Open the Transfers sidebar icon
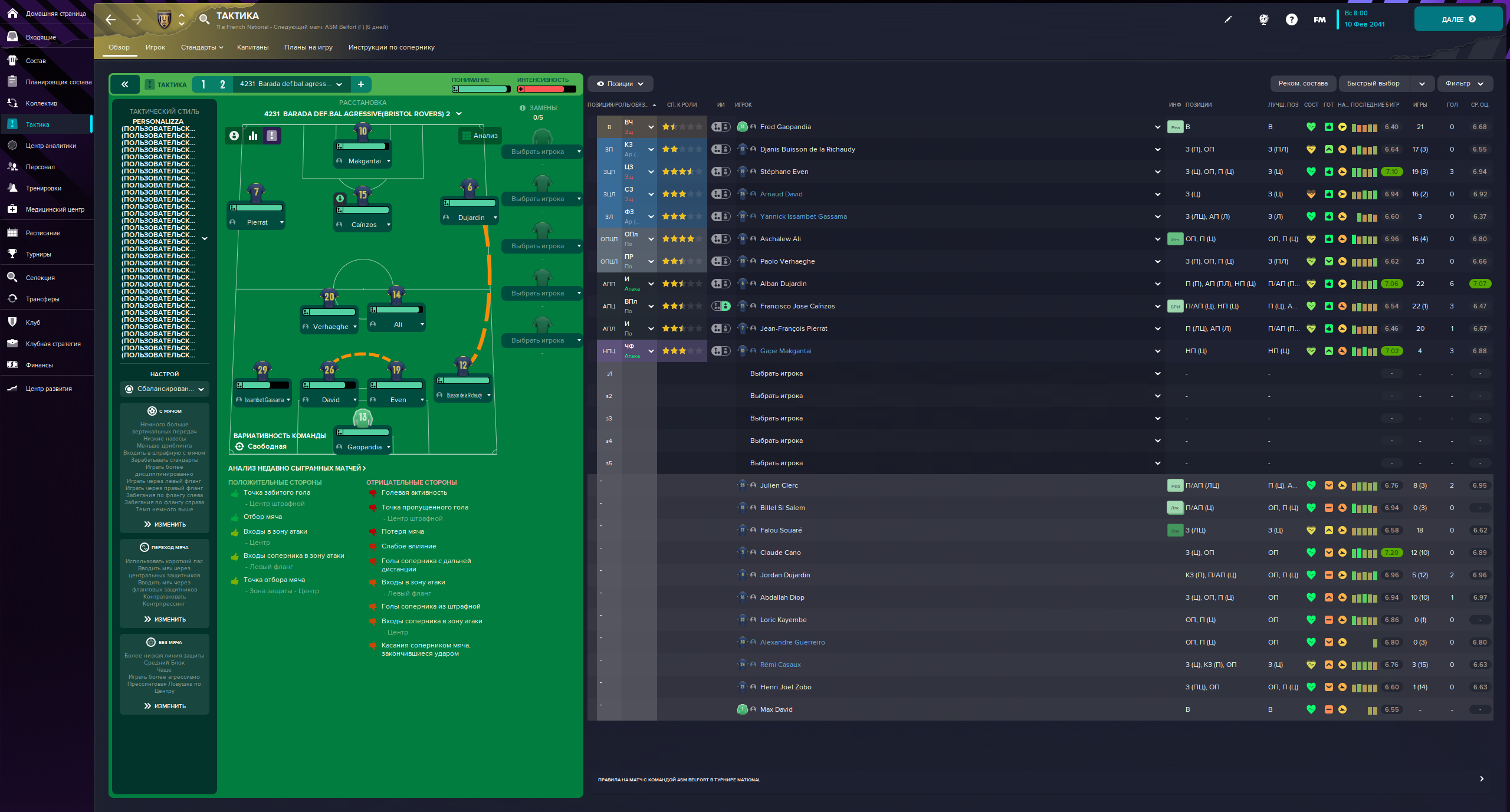The height and width of the screenshot is (812, 1510). [12, 298]
